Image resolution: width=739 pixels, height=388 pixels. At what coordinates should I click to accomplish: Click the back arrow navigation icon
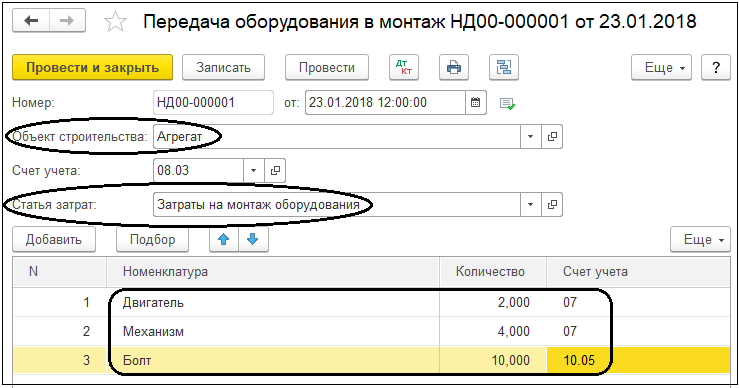tap(31, 21)
